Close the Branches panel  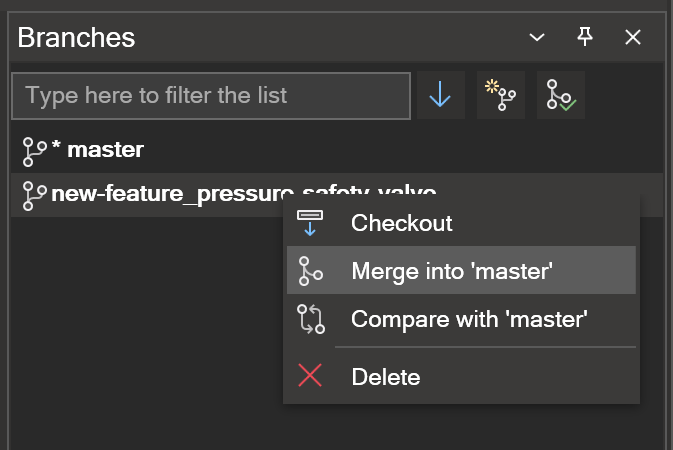click(633, 37)
